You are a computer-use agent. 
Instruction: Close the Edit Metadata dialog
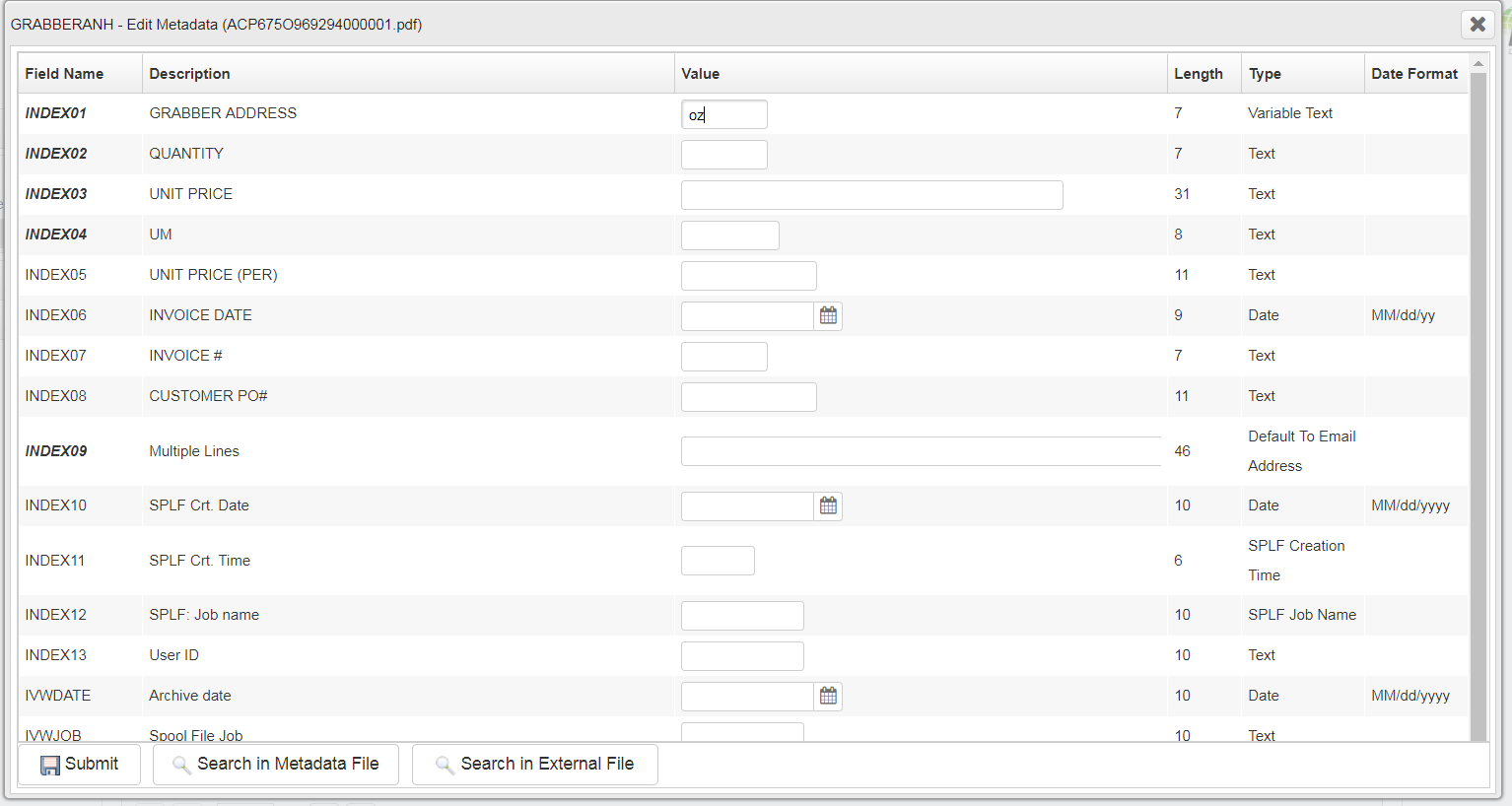click(1478, 25)
